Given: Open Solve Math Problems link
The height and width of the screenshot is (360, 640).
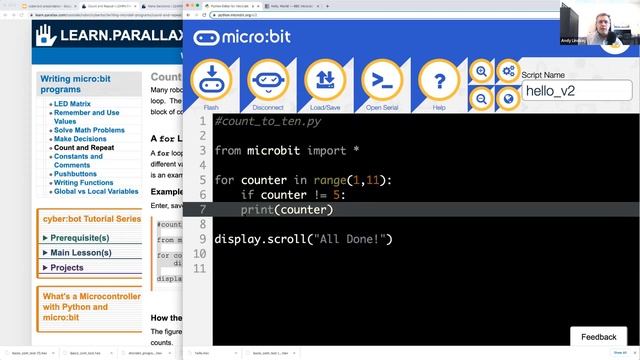Looking at the screenshot, I should [89, 130].
